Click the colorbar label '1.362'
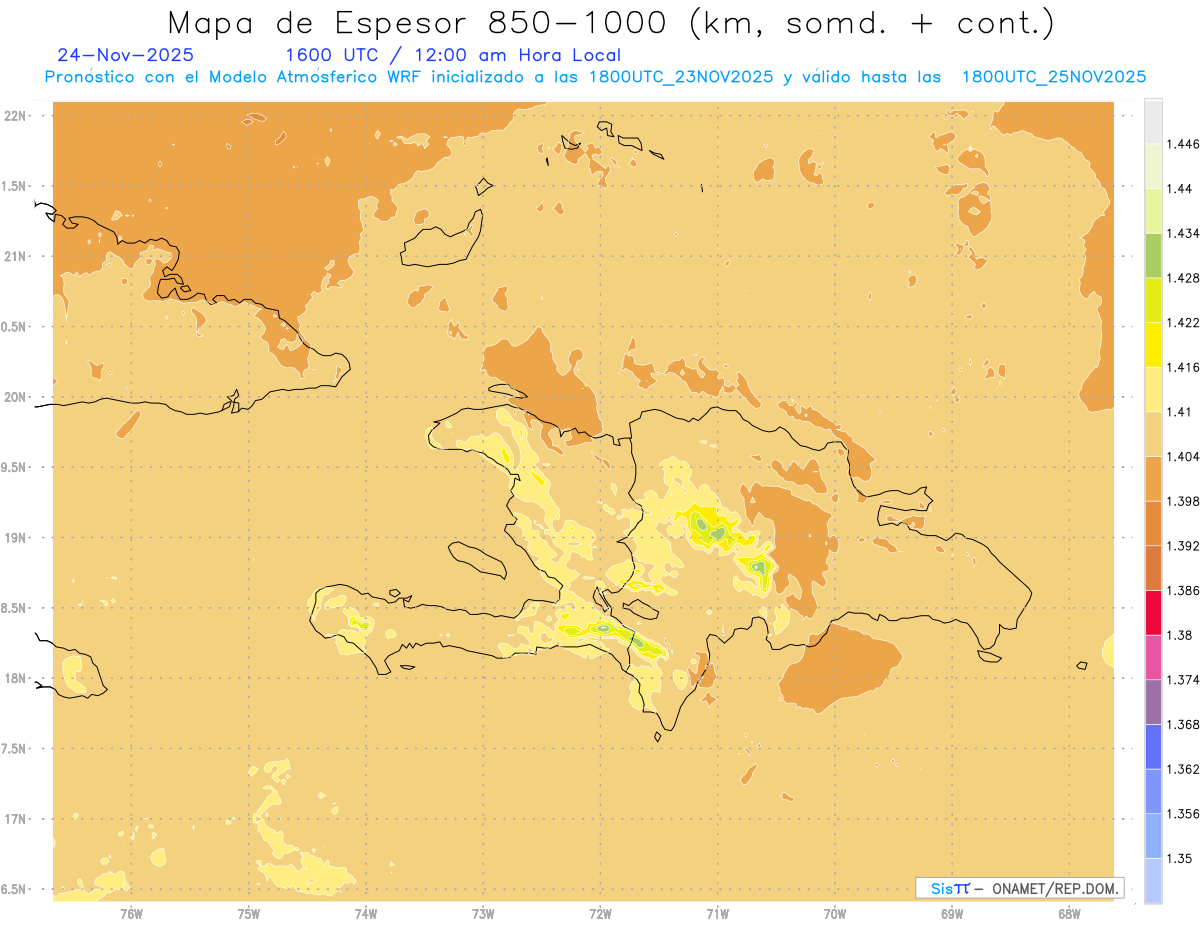1200x927 pixels. coord(1183,769)
